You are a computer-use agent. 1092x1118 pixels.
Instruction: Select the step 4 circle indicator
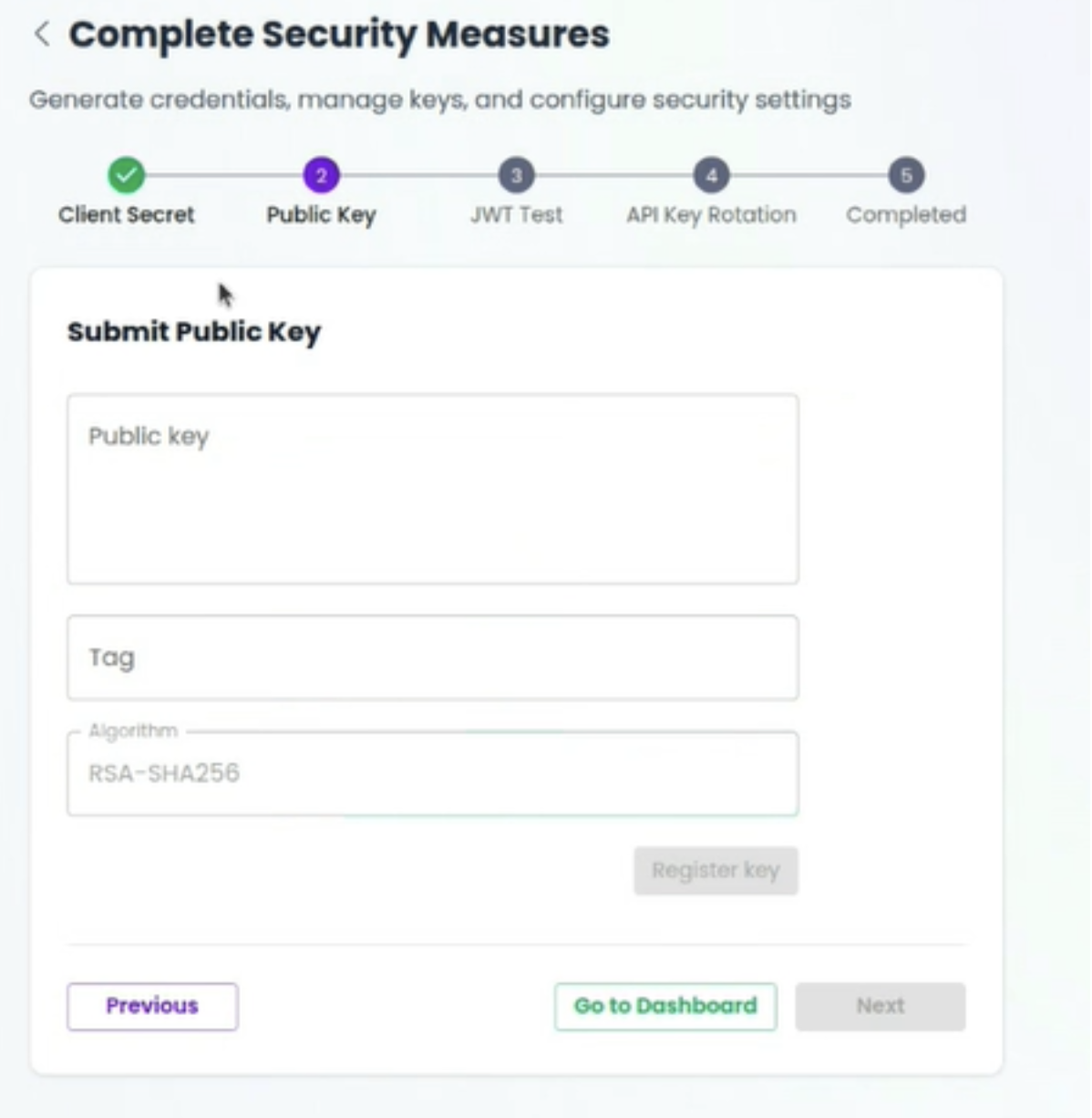click(x=711, y=175)
